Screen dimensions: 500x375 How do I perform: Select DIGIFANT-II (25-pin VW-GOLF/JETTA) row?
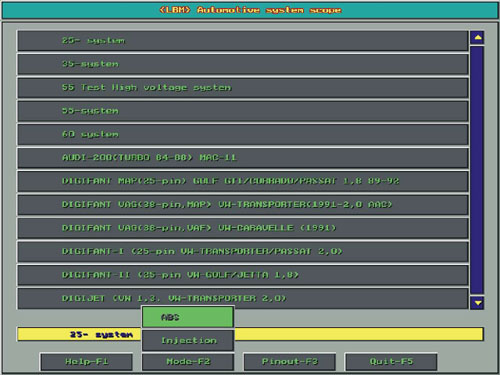click(x=243, y=275)
